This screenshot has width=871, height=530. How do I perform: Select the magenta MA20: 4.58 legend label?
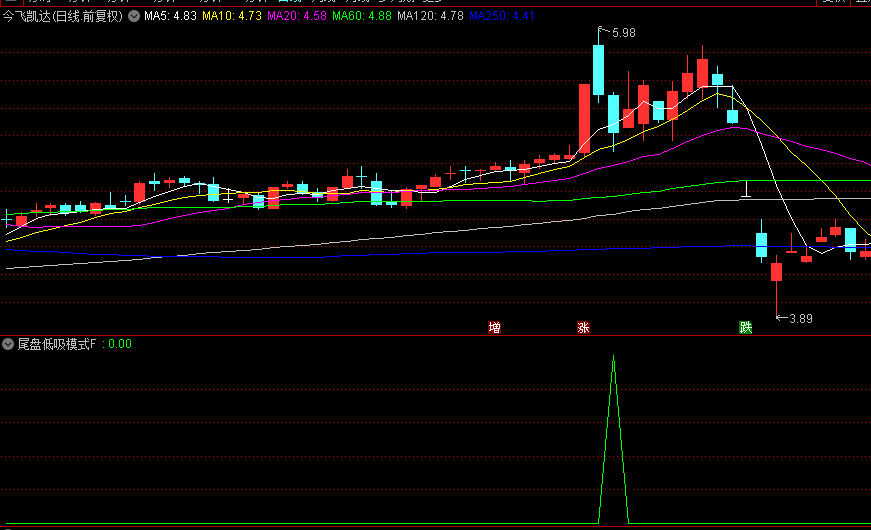coord(297,16)
